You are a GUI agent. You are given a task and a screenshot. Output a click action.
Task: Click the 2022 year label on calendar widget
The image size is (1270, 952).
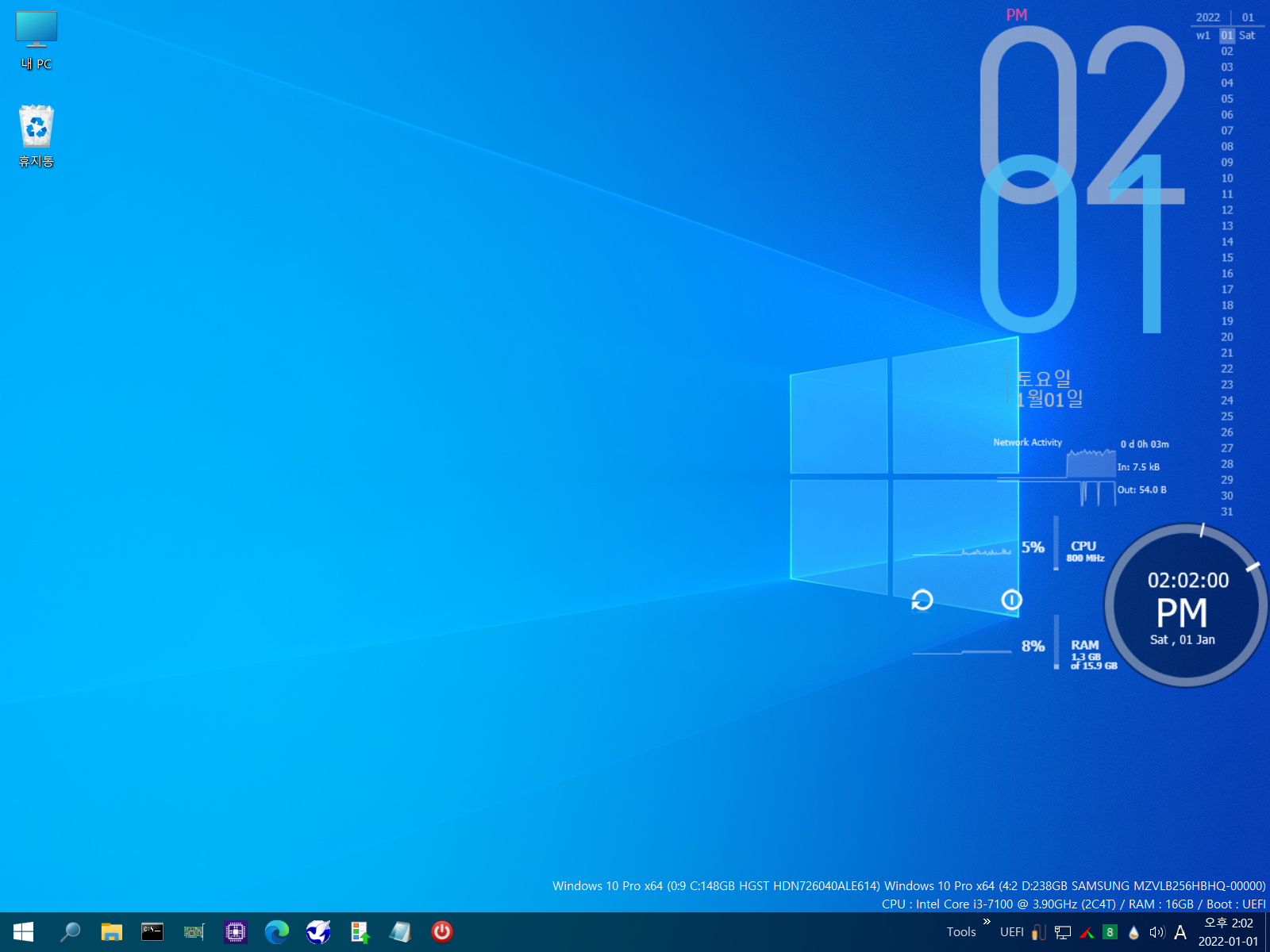[1208, 17]
